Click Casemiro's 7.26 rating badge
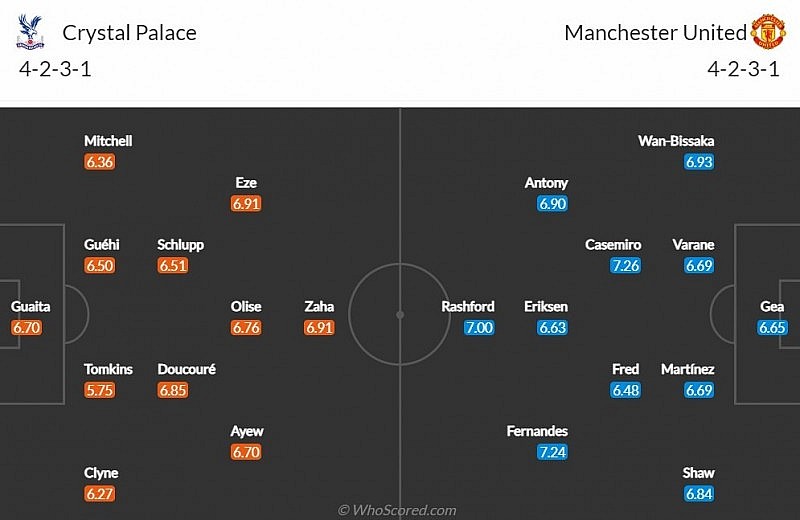Screen dimensions: 800x520 (x=626, y=265)
